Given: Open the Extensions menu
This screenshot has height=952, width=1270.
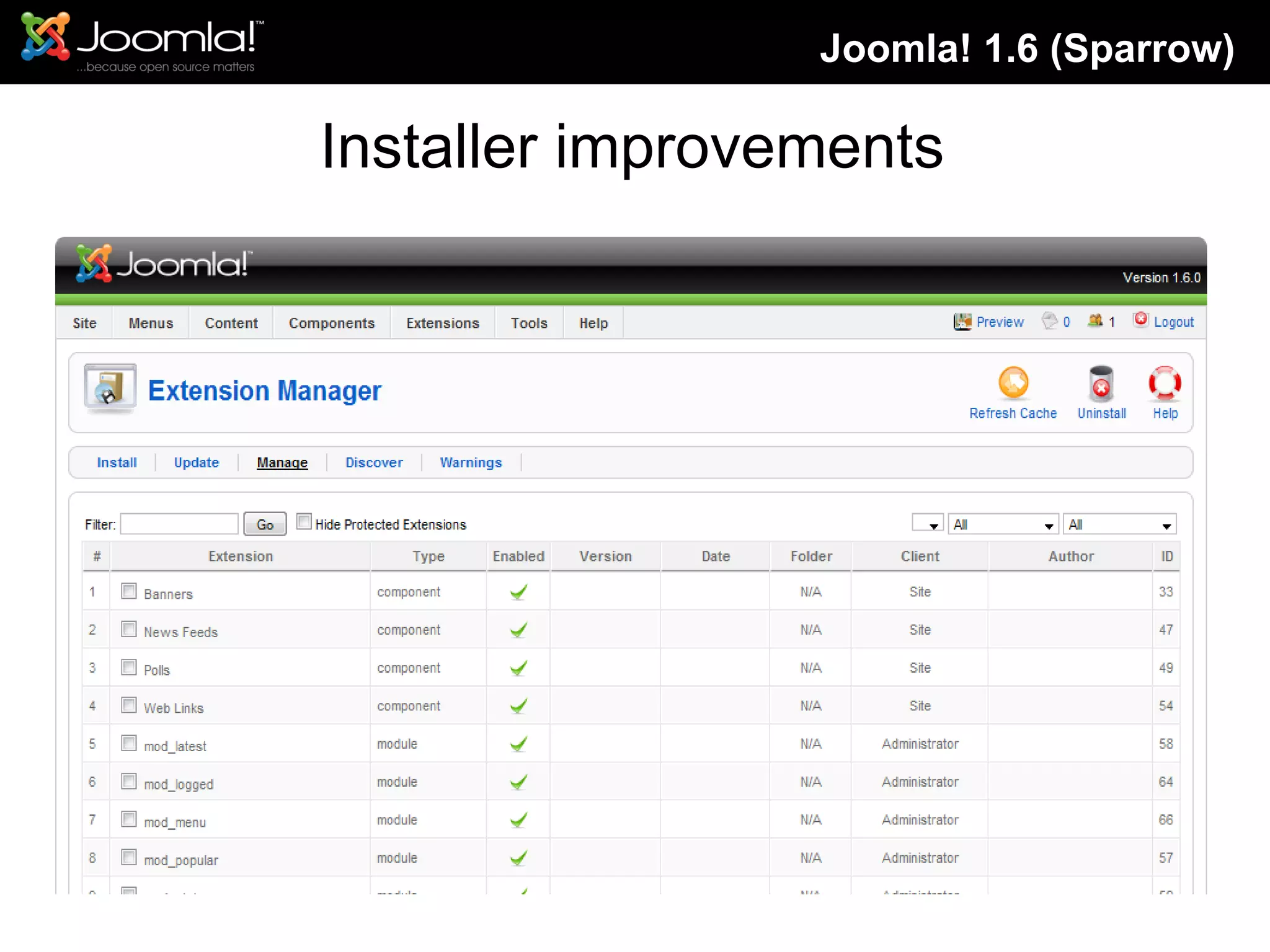Looking at the screenshot, I should click(x=443, y=323).
